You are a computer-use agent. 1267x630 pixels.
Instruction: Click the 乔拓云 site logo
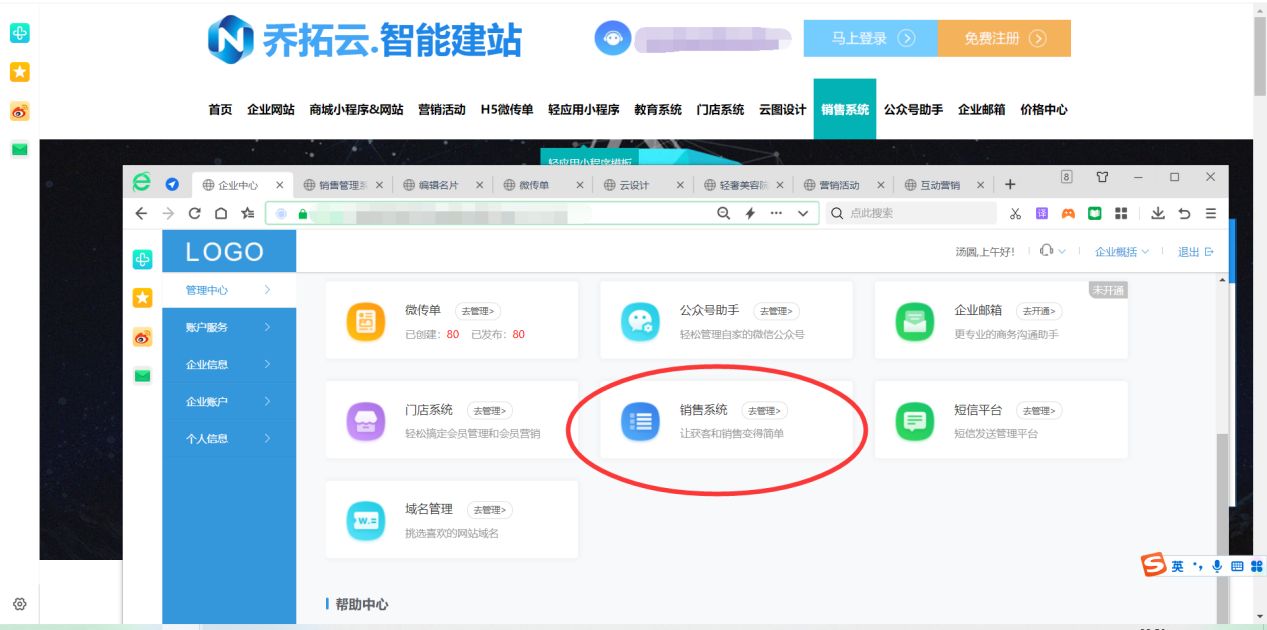click(x=365, y=39)
